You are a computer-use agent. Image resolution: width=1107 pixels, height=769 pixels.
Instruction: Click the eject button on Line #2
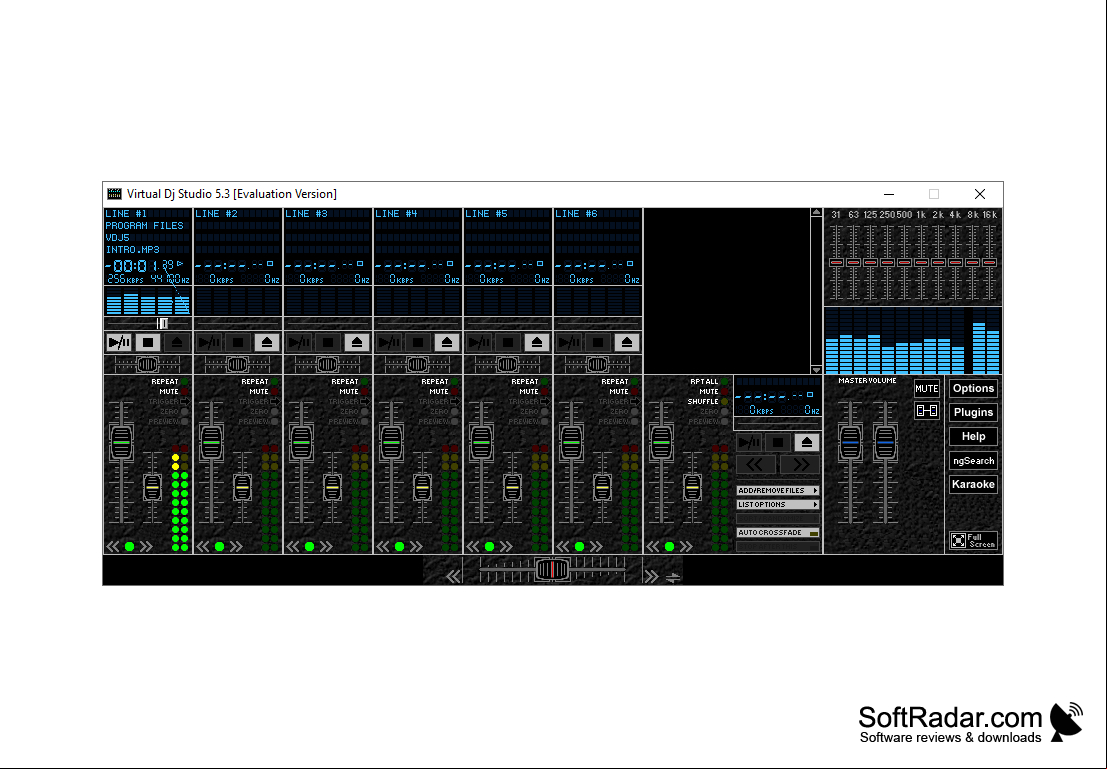click(x=267, y=343)
